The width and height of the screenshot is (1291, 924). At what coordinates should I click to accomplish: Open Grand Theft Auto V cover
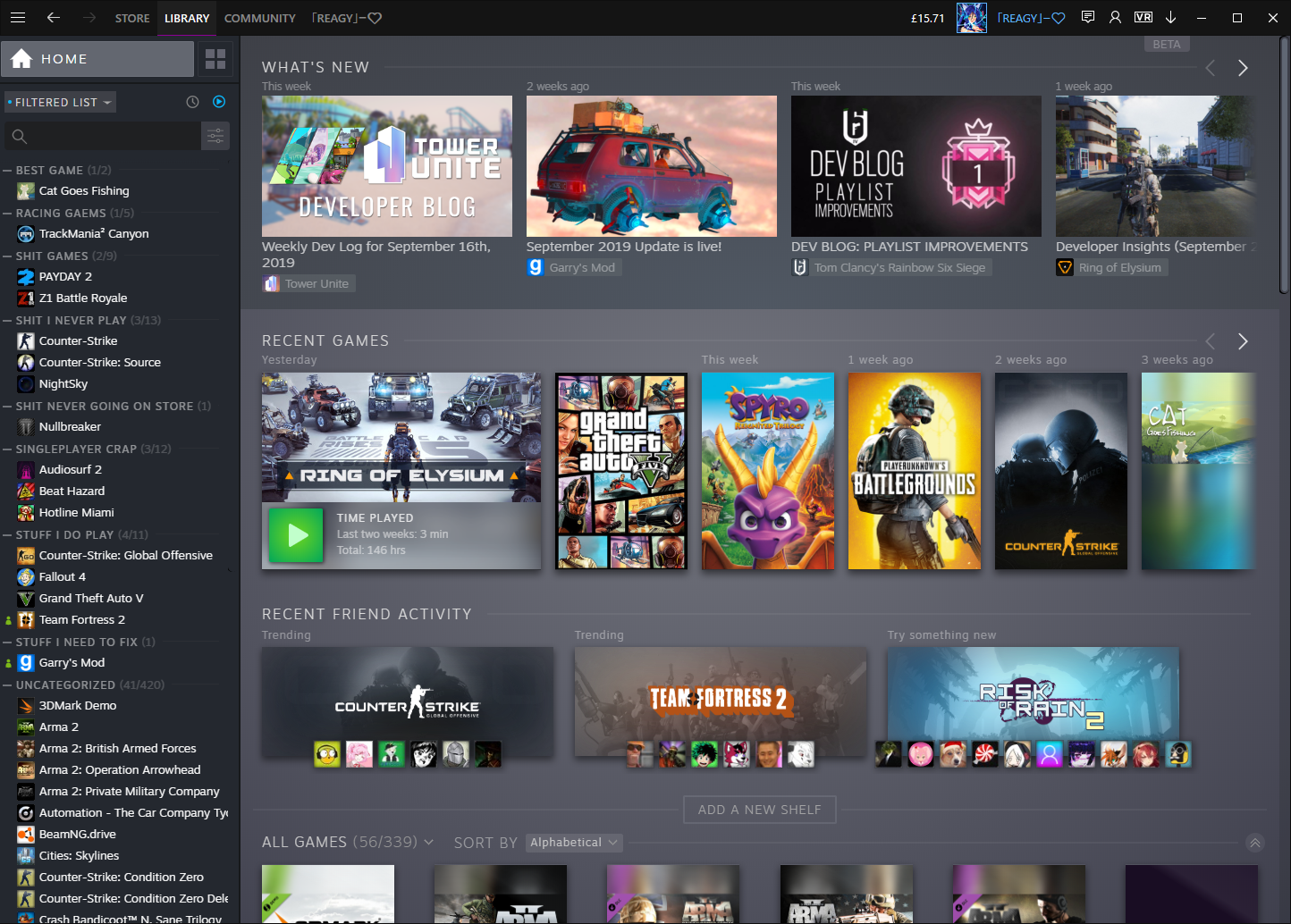(621, 471)
